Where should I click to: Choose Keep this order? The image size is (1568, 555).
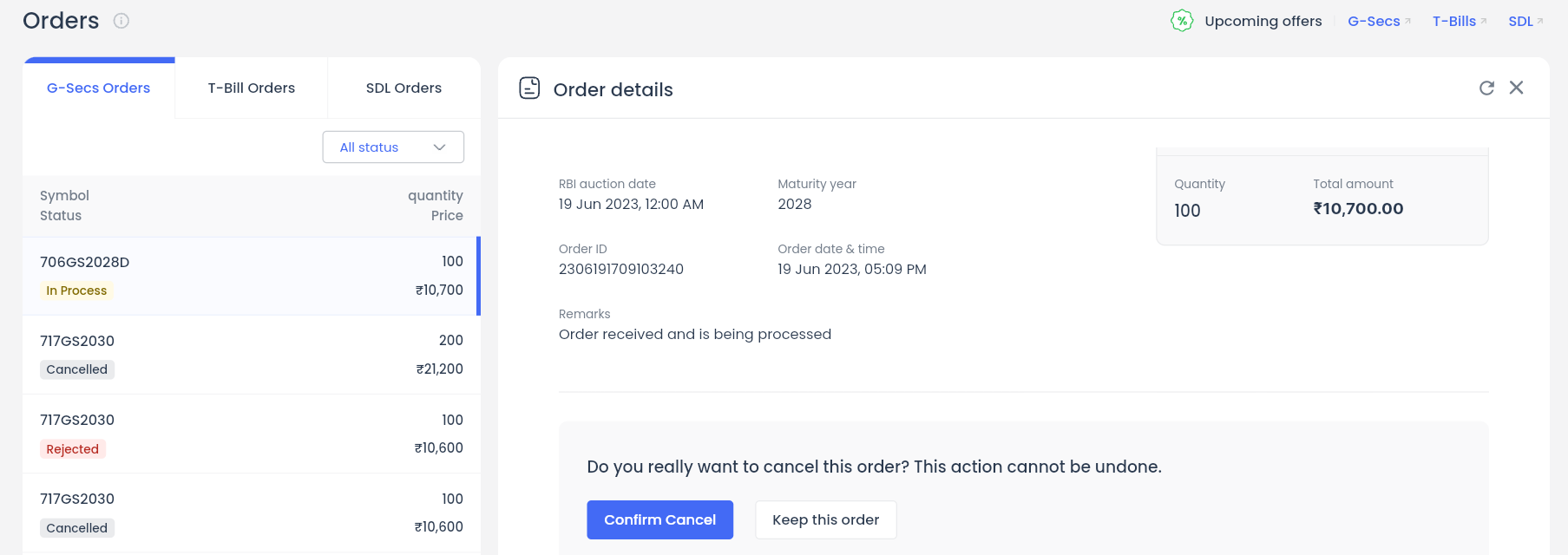[826, 519]
